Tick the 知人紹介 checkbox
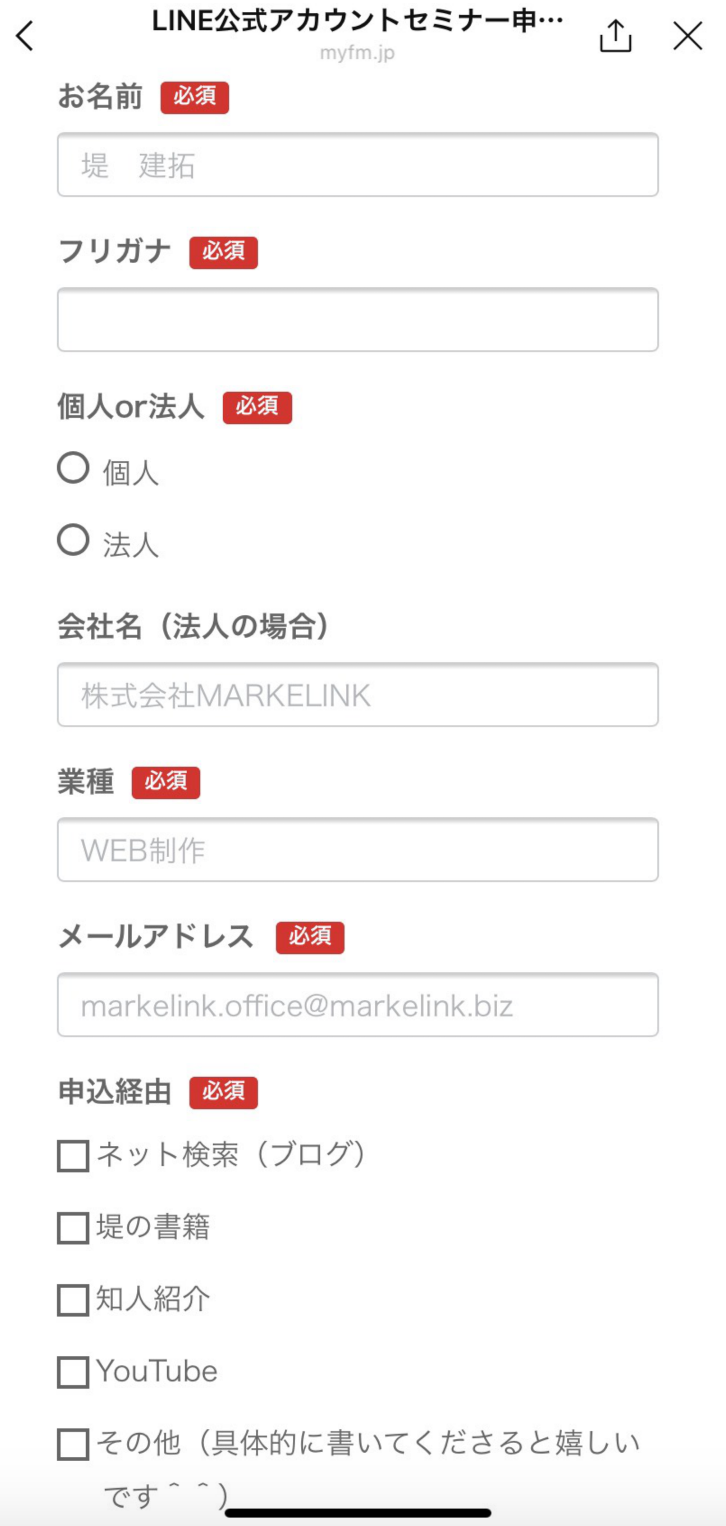726x1526 pixels. click(73, 1300)
